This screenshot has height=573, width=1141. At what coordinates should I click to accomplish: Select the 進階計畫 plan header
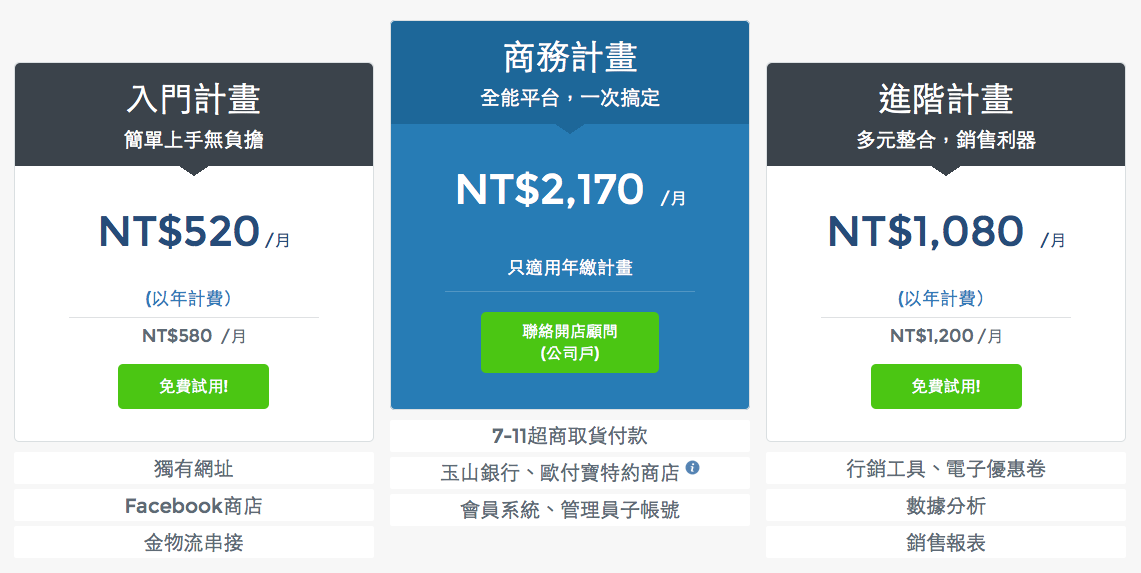pyautogui.click(x=946, y=115)
